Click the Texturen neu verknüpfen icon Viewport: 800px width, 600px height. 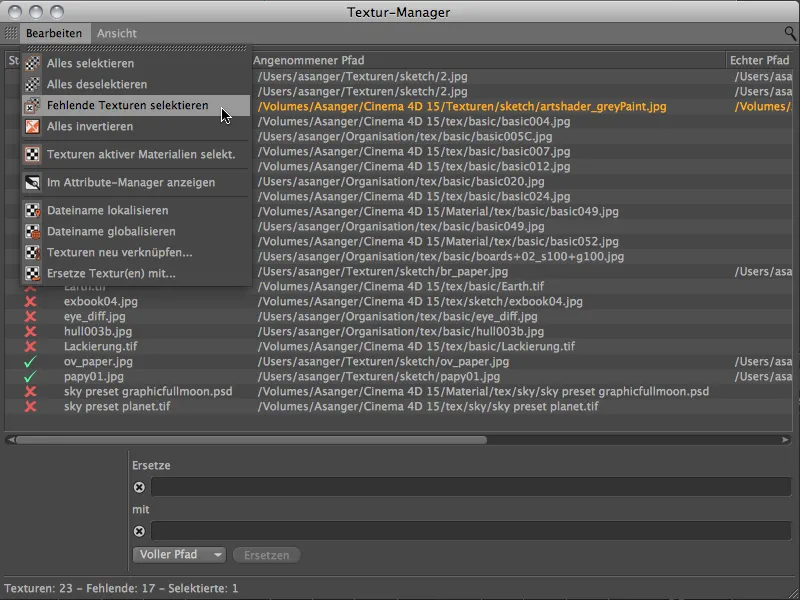click(x=32, y=253)
